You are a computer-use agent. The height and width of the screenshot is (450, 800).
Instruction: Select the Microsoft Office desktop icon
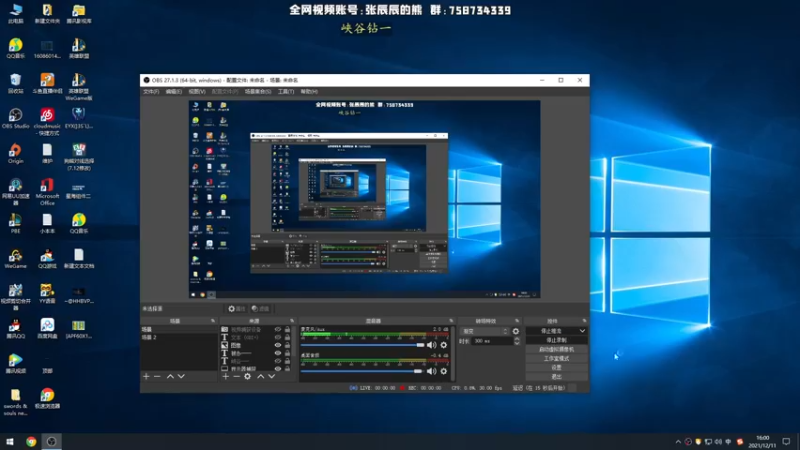click(47, 192)
